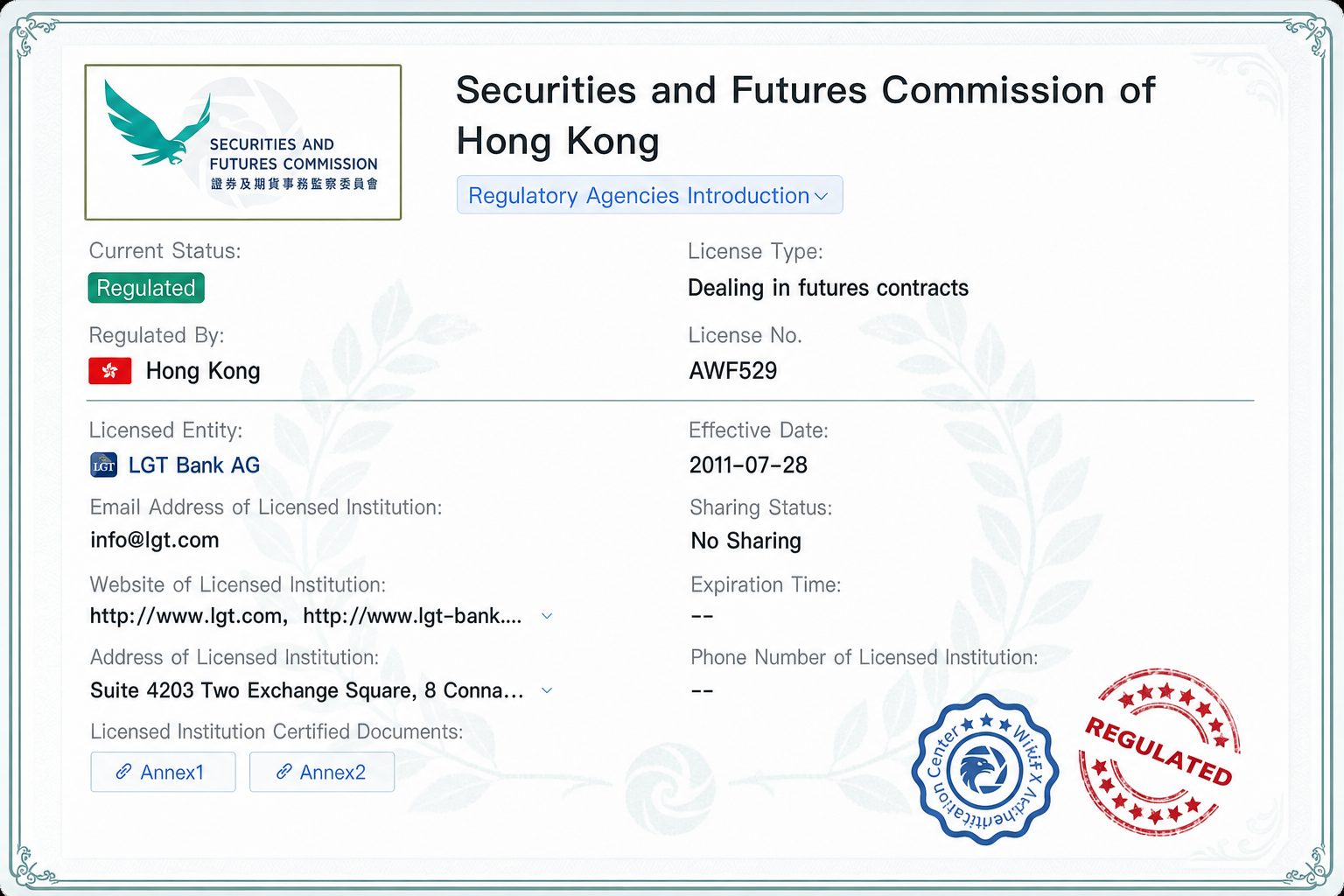This screenshot has height=896, width=1344.
Task: Expand the Regulatory Agencies Introduction dropdown
Action: coord(649,195)
